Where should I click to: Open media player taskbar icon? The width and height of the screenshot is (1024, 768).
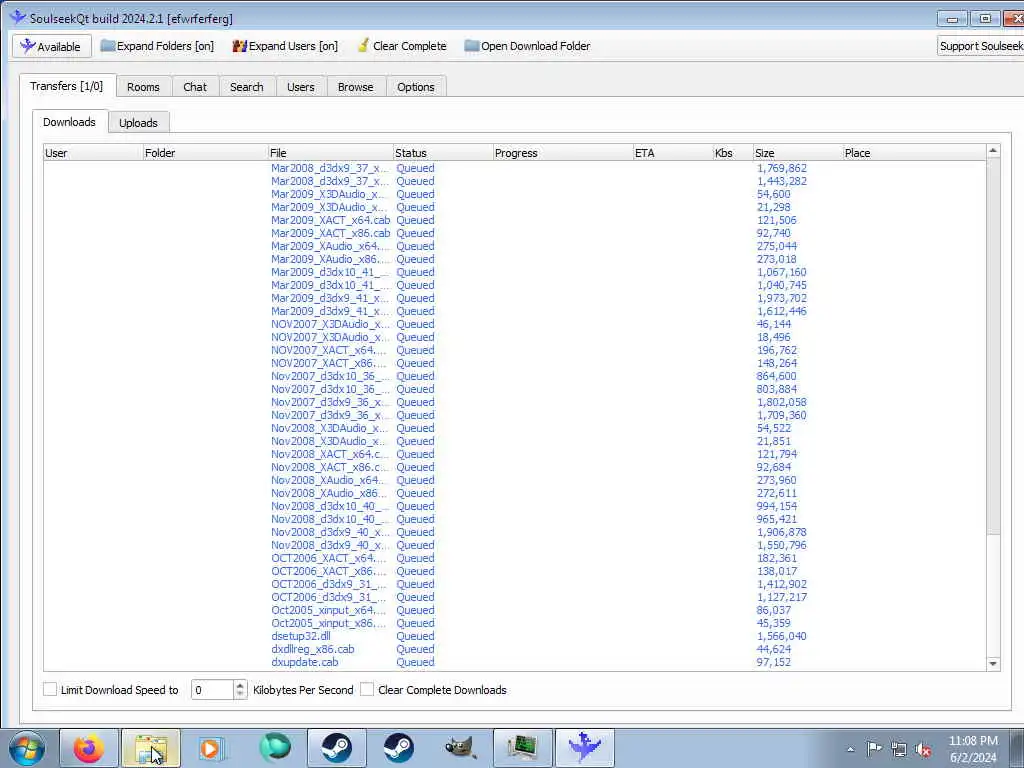point(212,748)
